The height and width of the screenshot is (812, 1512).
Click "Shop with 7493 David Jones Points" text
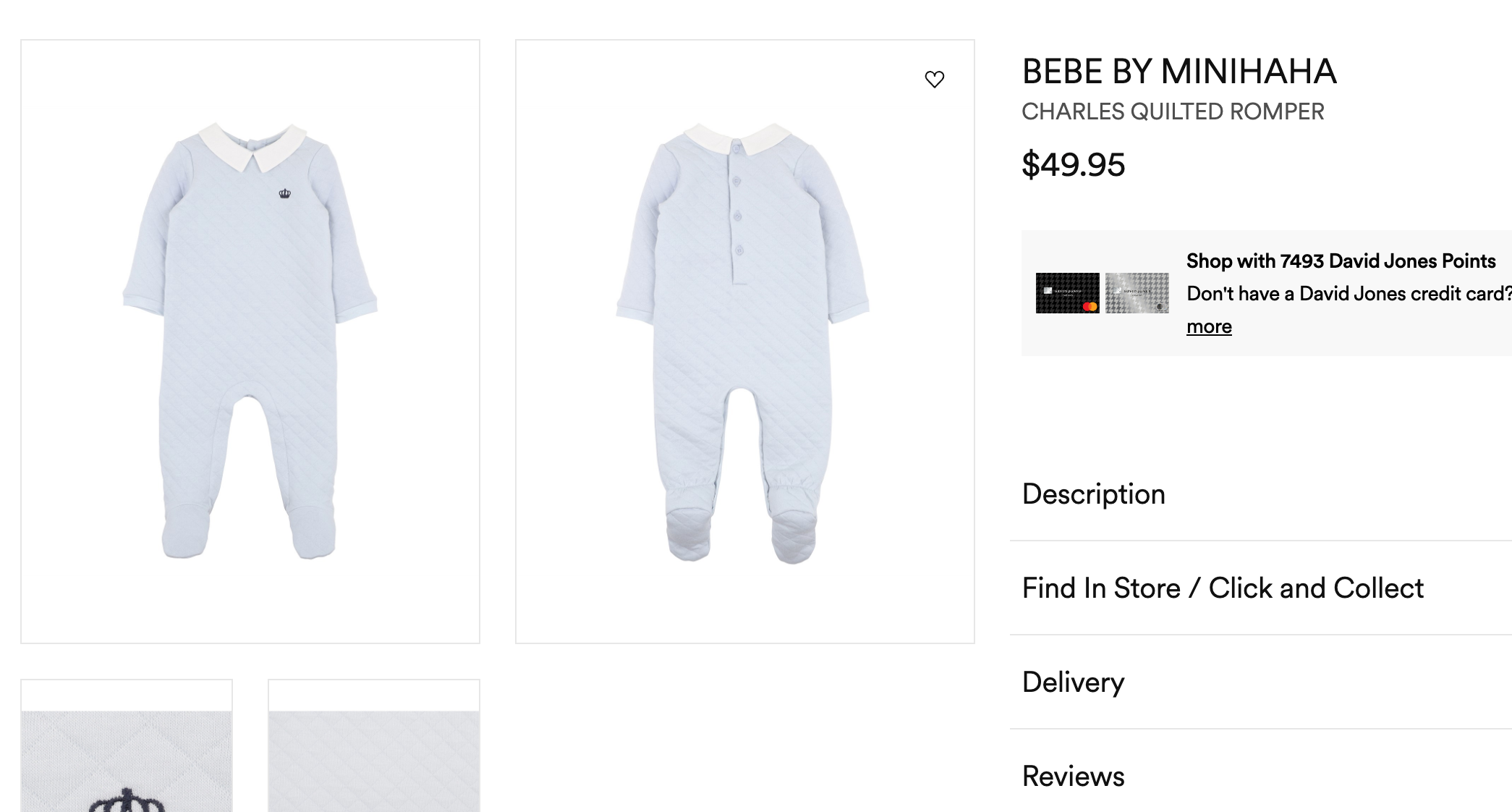point(1341,261)
